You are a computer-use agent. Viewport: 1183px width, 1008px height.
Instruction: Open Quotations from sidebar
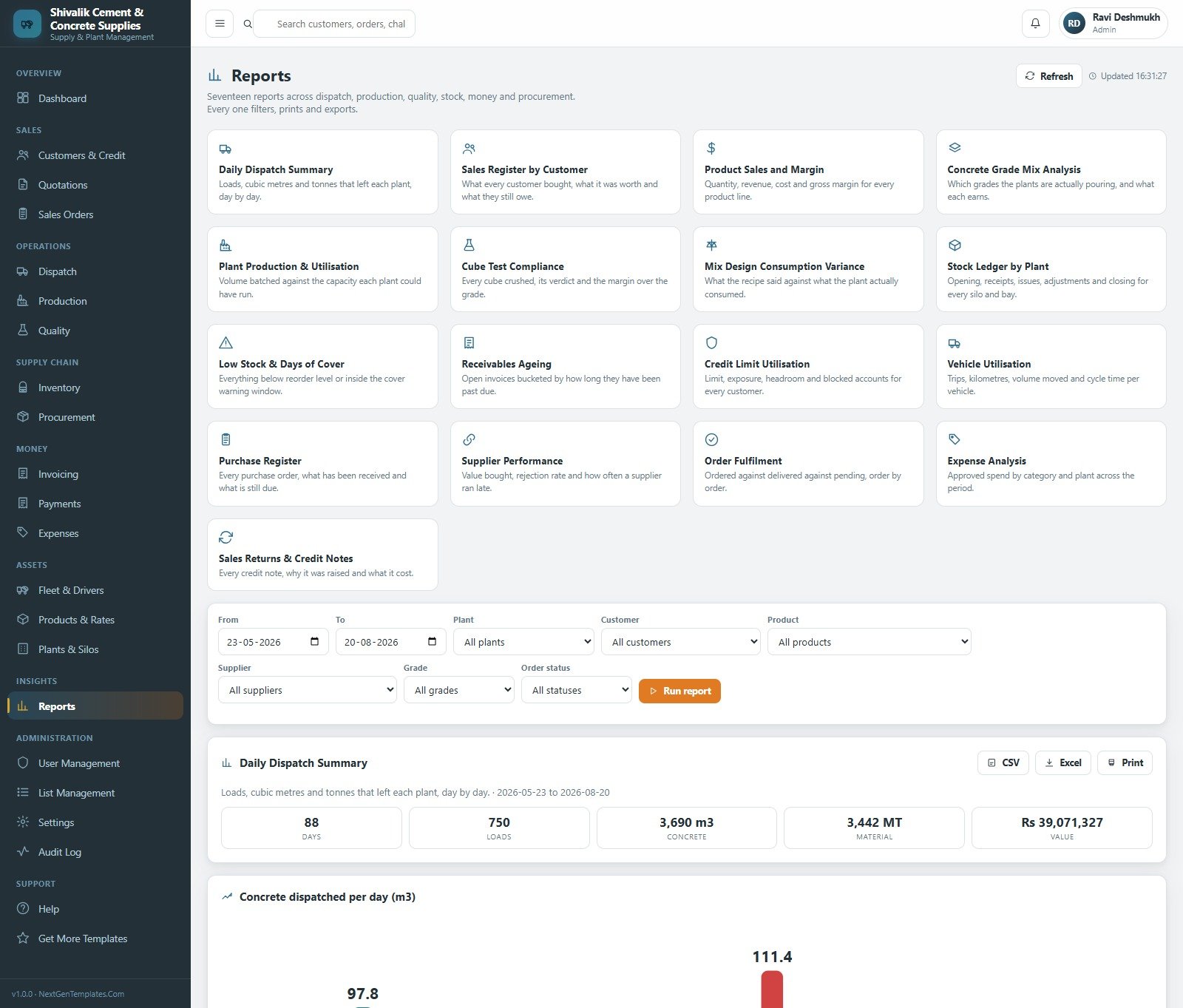pyautogui.click(x=95, y=185)
